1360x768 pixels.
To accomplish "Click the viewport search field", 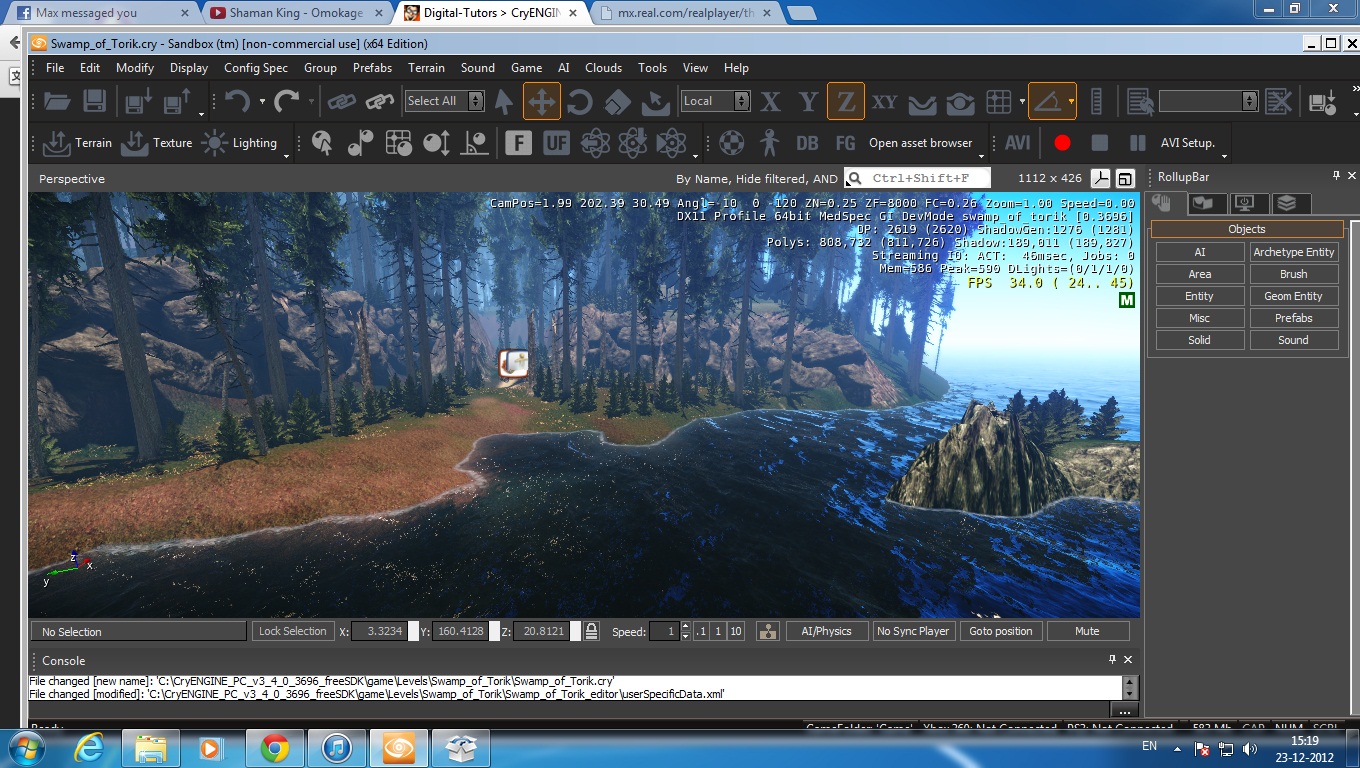I will [917, 178].
